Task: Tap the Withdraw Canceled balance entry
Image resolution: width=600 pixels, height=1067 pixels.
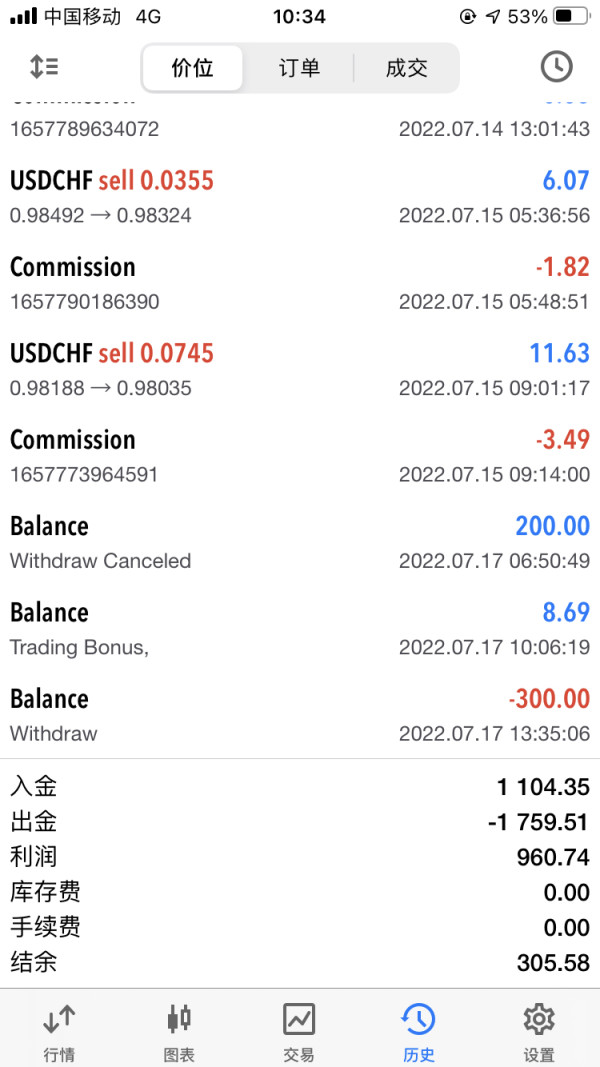Action: point(300,542)
